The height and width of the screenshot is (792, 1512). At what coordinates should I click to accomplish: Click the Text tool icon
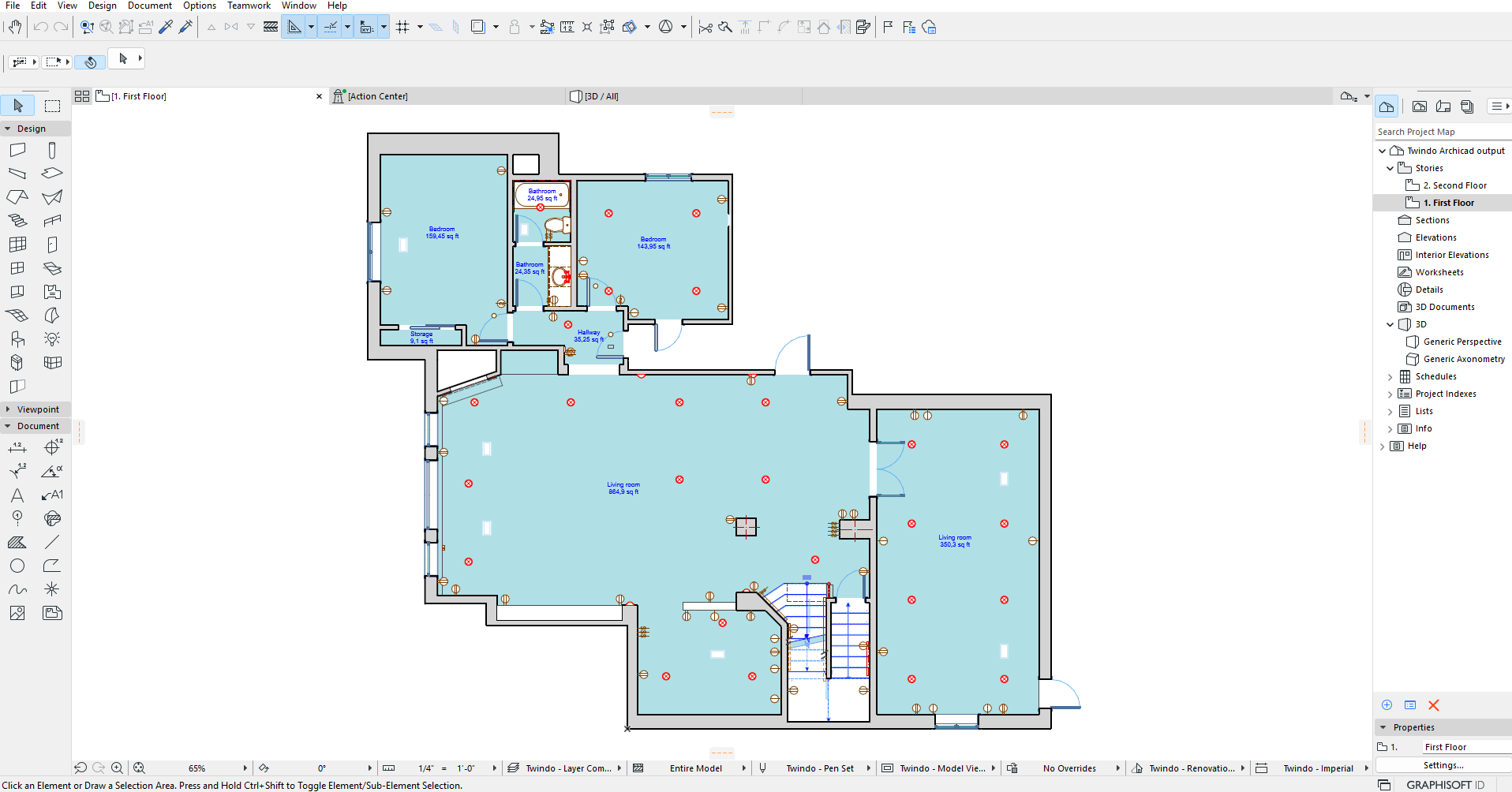17,495
